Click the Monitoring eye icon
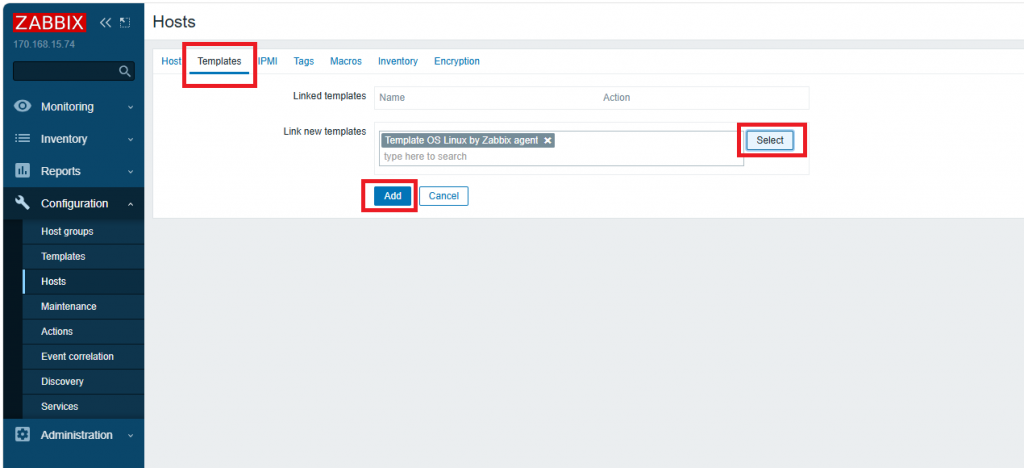Viewport: 1024px width, 468px height. pos(23,106)
